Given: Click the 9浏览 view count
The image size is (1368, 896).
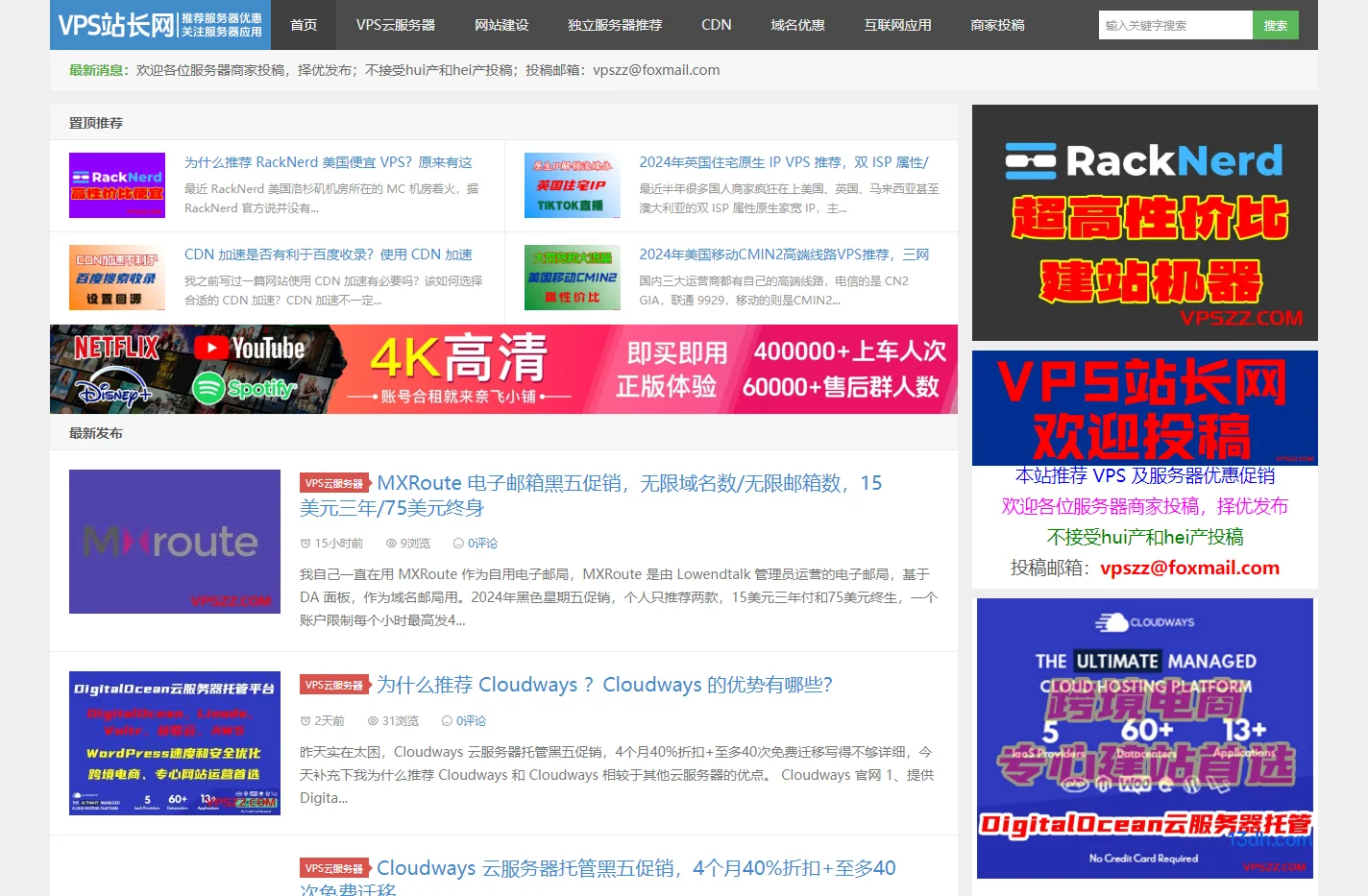Looking at the screenshot, I should (408, 544).
